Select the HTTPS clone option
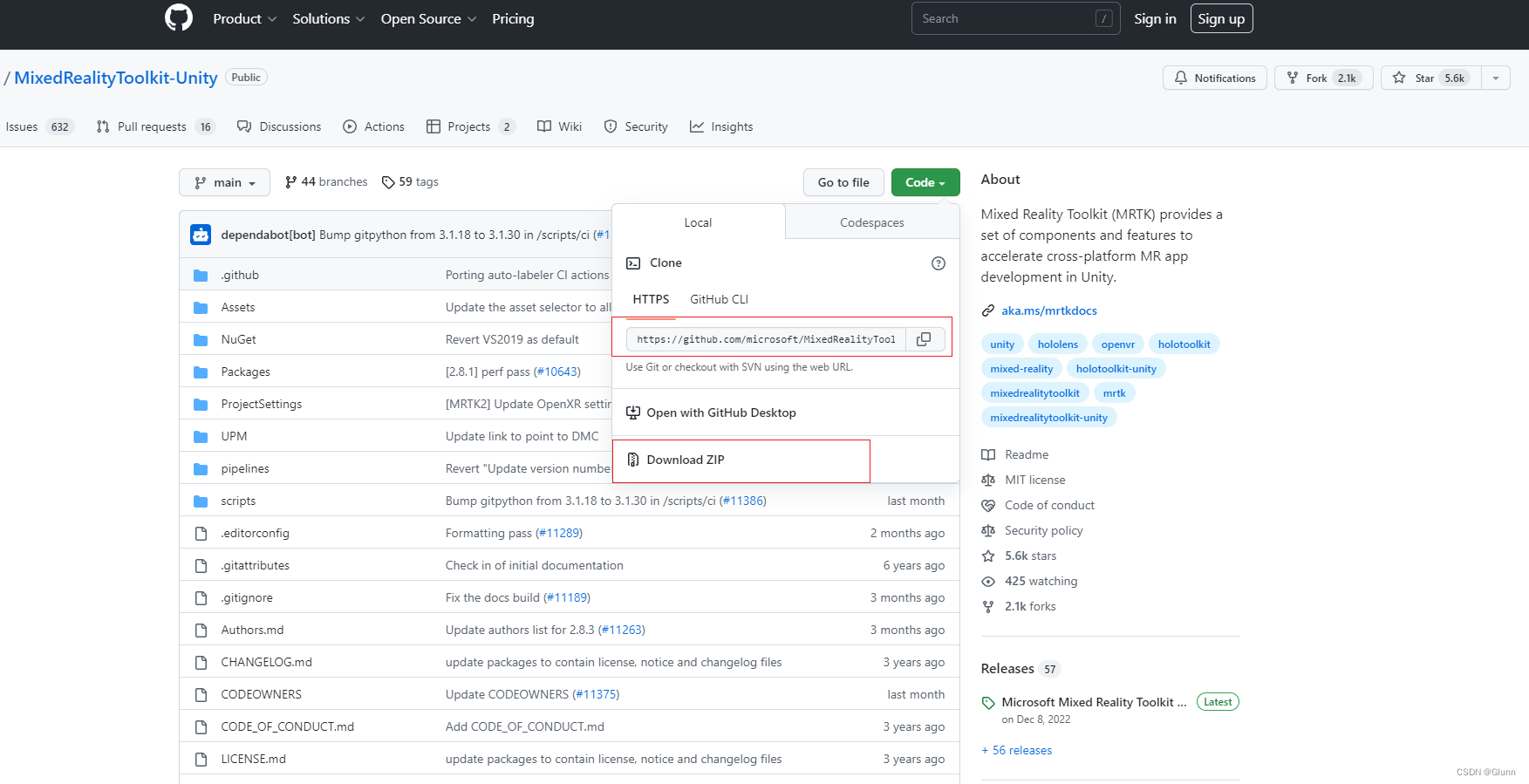This screenshot has height=784, width=1529. [651, 299]
